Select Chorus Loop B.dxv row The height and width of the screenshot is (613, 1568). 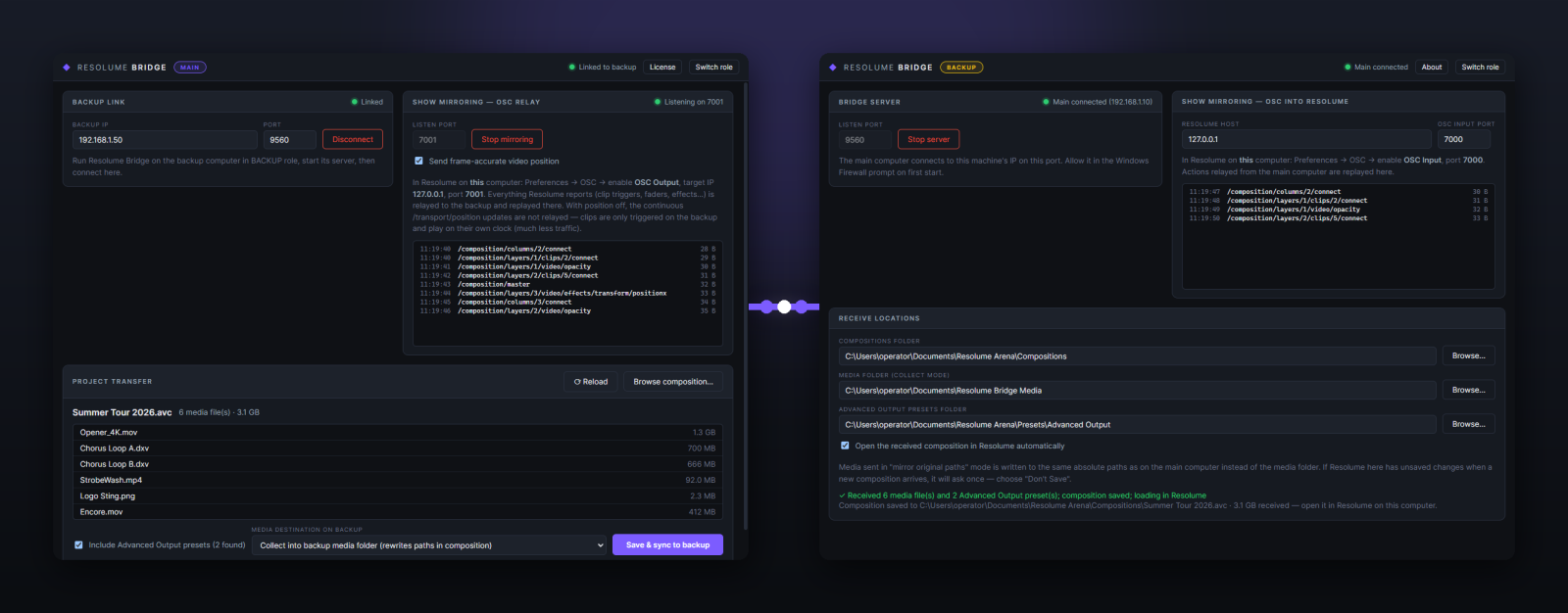(x=398, y=464)
